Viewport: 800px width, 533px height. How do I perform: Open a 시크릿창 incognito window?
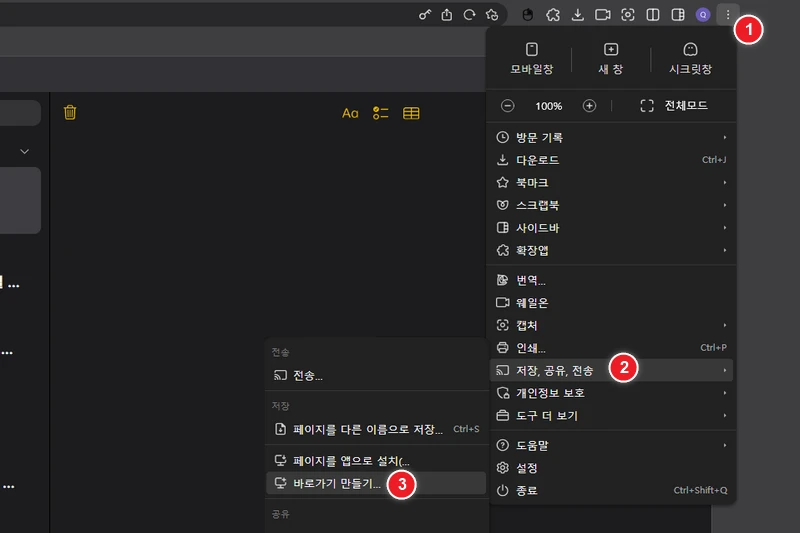point(690,59)
